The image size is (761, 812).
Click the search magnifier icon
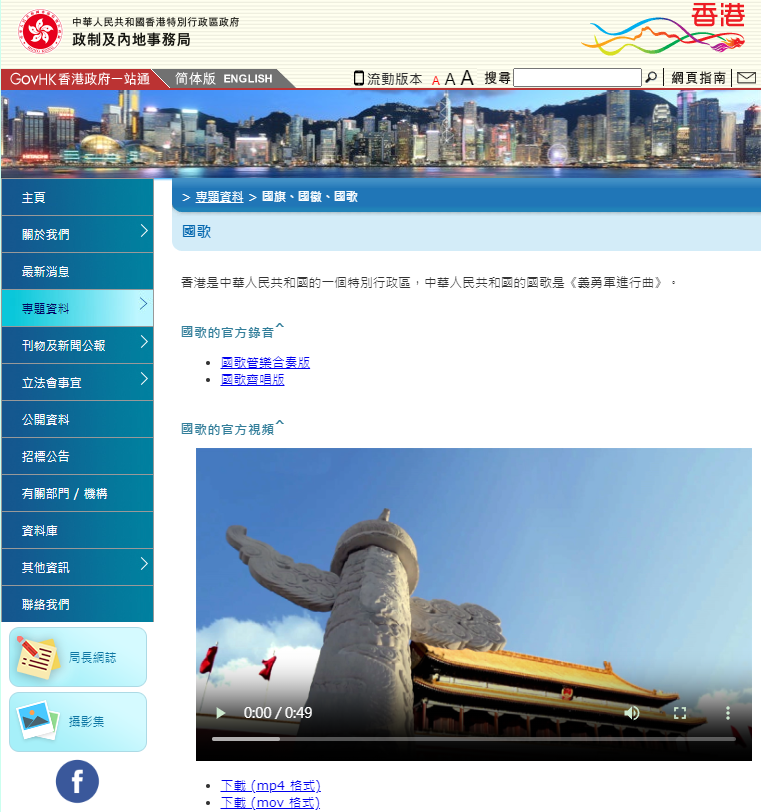tap(651, 78)
